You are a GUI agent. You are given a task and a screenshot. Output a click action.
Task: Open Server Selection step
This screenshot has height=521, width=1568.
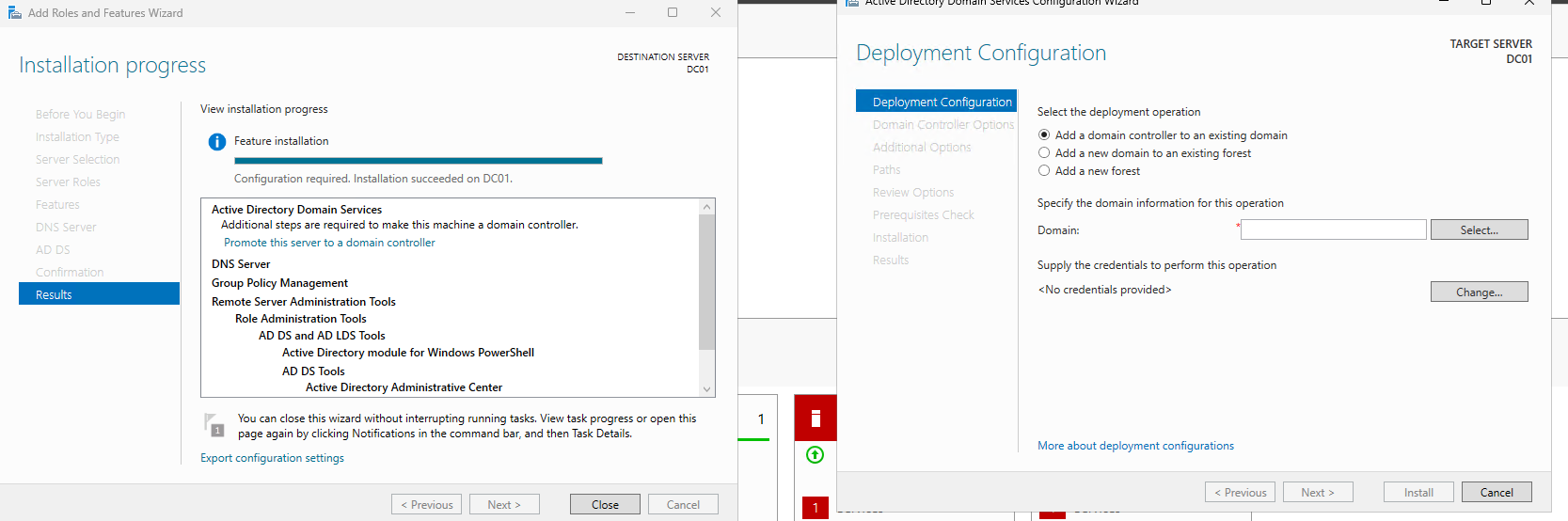click(x=78, y=160)
